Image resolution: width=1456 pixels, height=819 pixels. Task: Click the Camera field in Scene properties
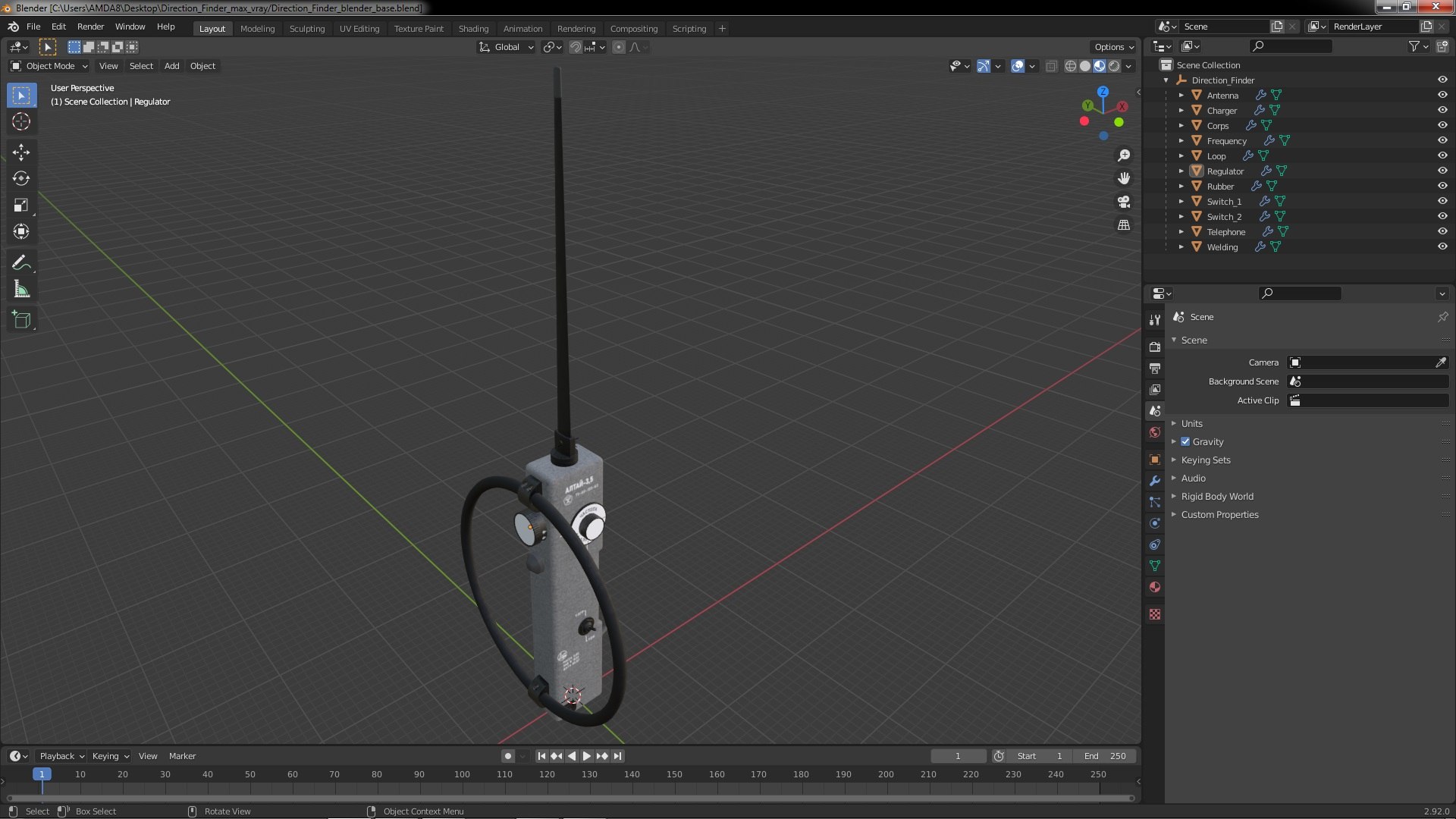1367,362
